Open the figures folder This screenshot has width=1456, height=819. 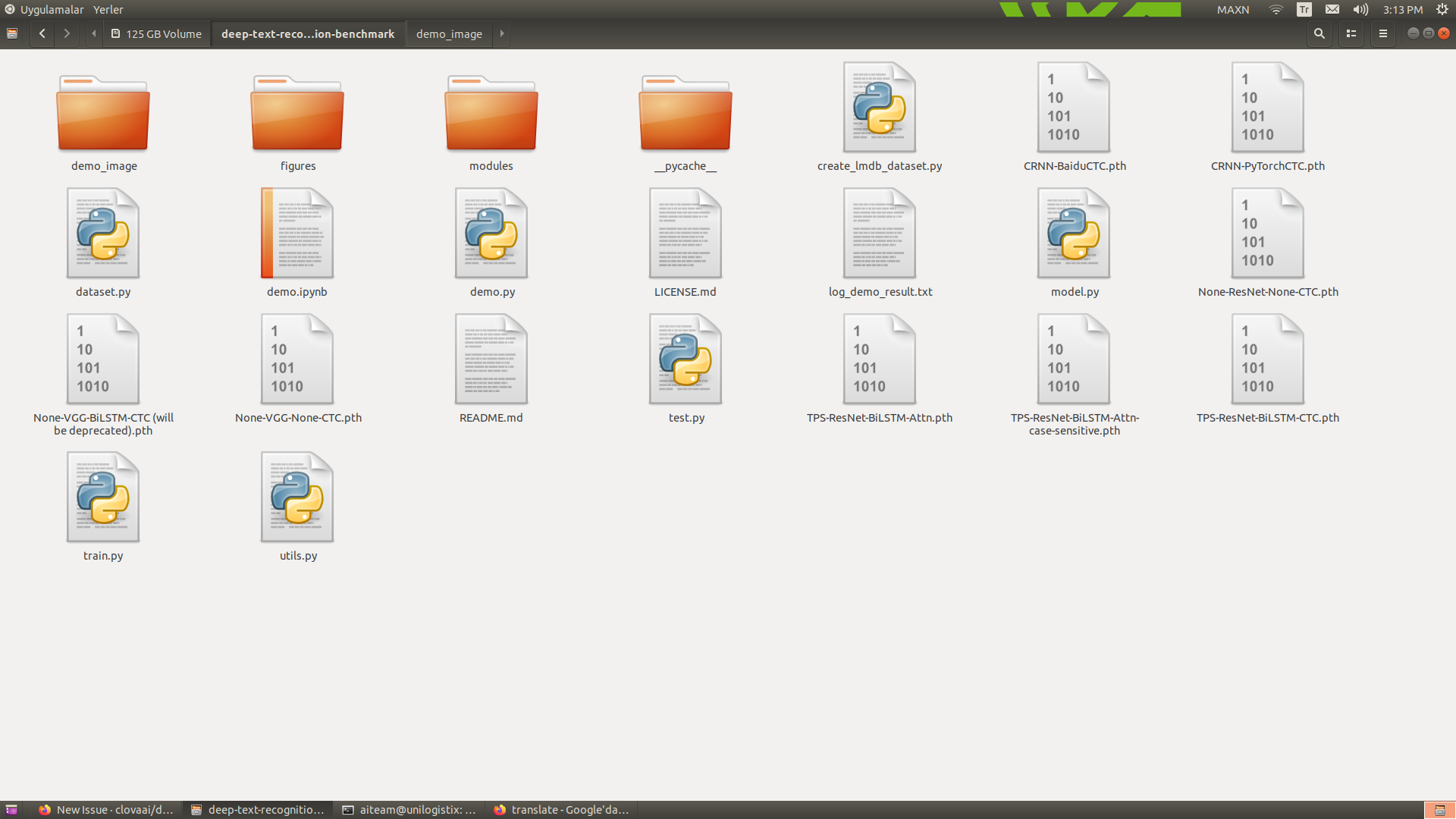297,114
